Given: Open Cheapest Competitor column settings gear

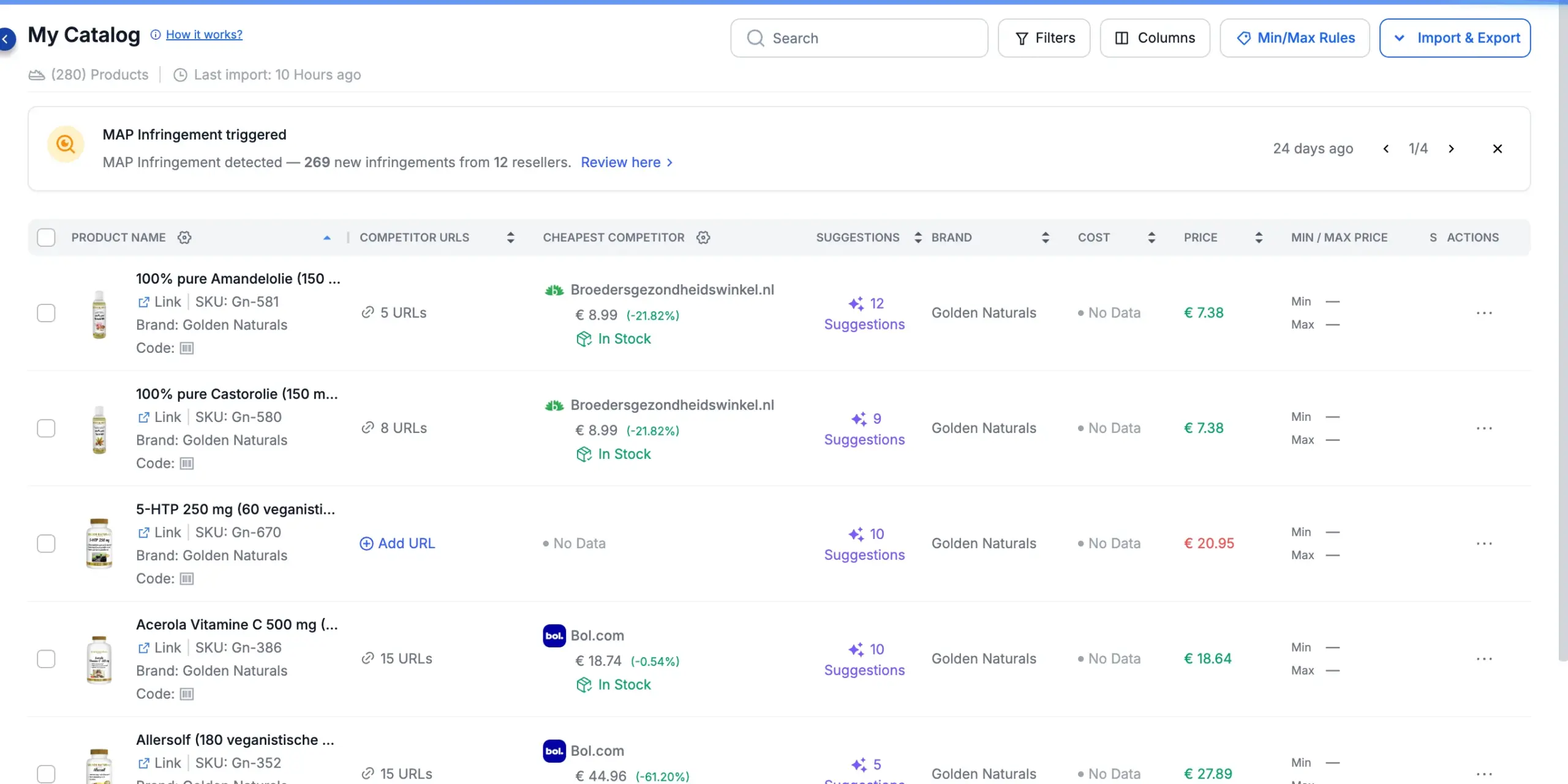Looking at the screenshot, I should pos(703,237).
